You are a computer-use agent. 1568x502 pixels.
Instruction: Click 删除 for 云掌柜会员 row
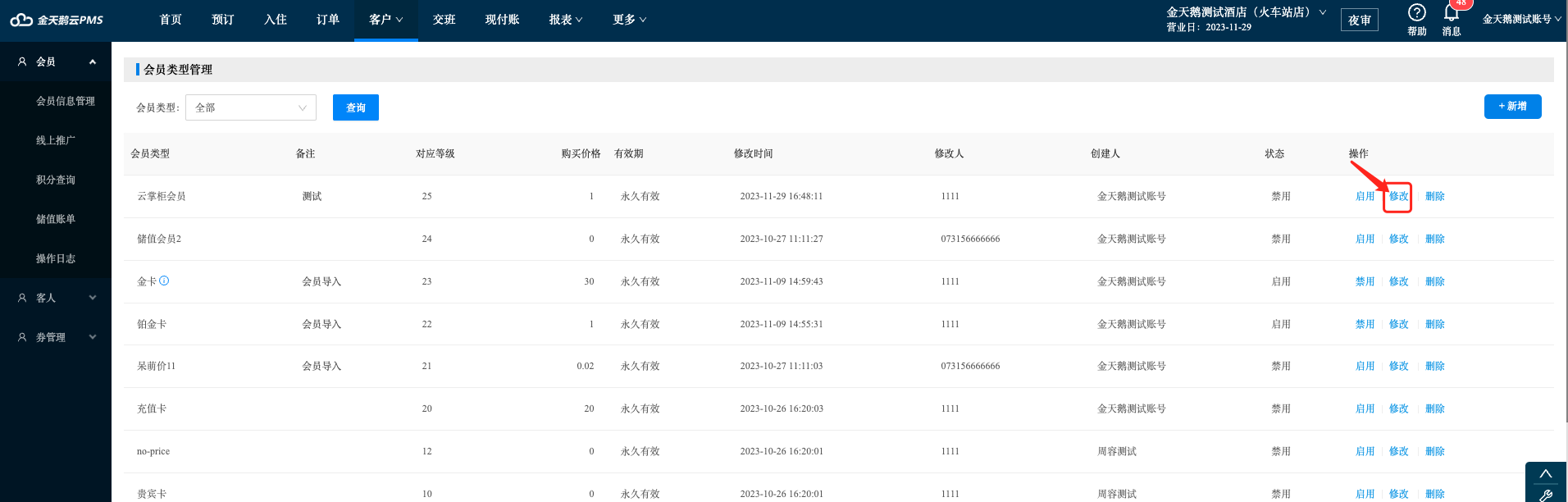pyautogui.click(x=1434, y=196)
